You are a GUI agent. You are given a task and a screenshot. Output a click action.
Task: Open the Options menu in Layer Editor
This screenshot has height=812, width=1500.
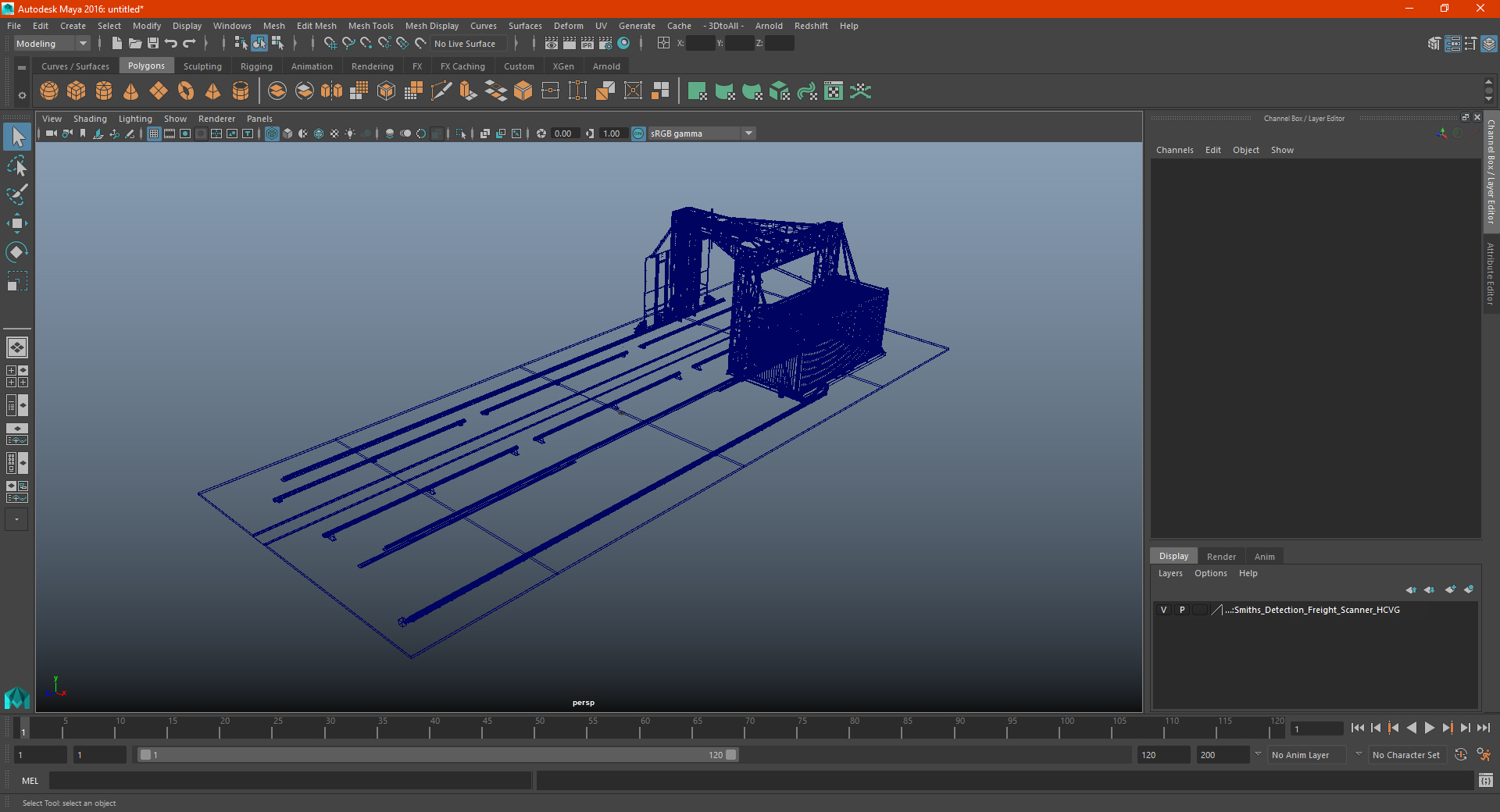[1210, 573]
